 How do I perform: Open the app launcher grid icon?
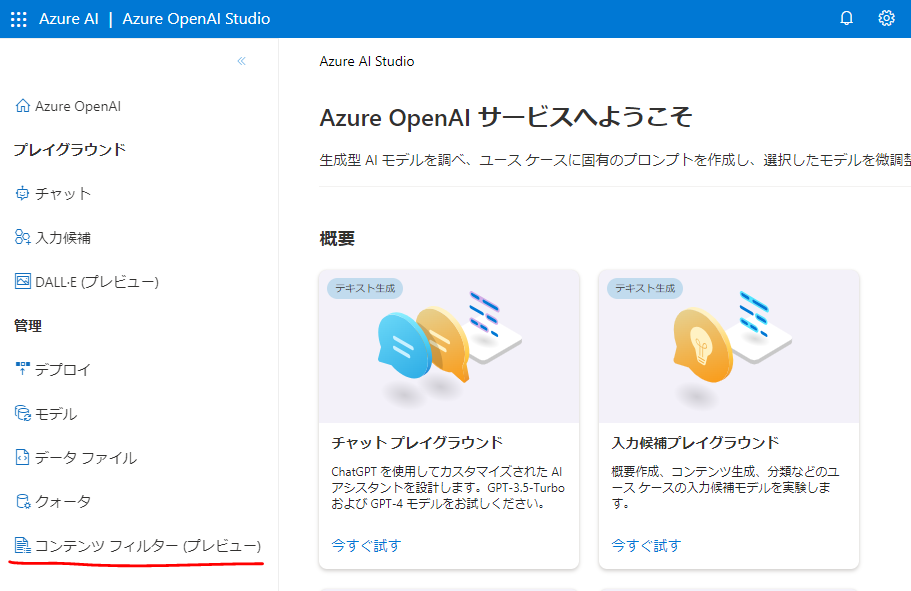(x=19, y=19)
